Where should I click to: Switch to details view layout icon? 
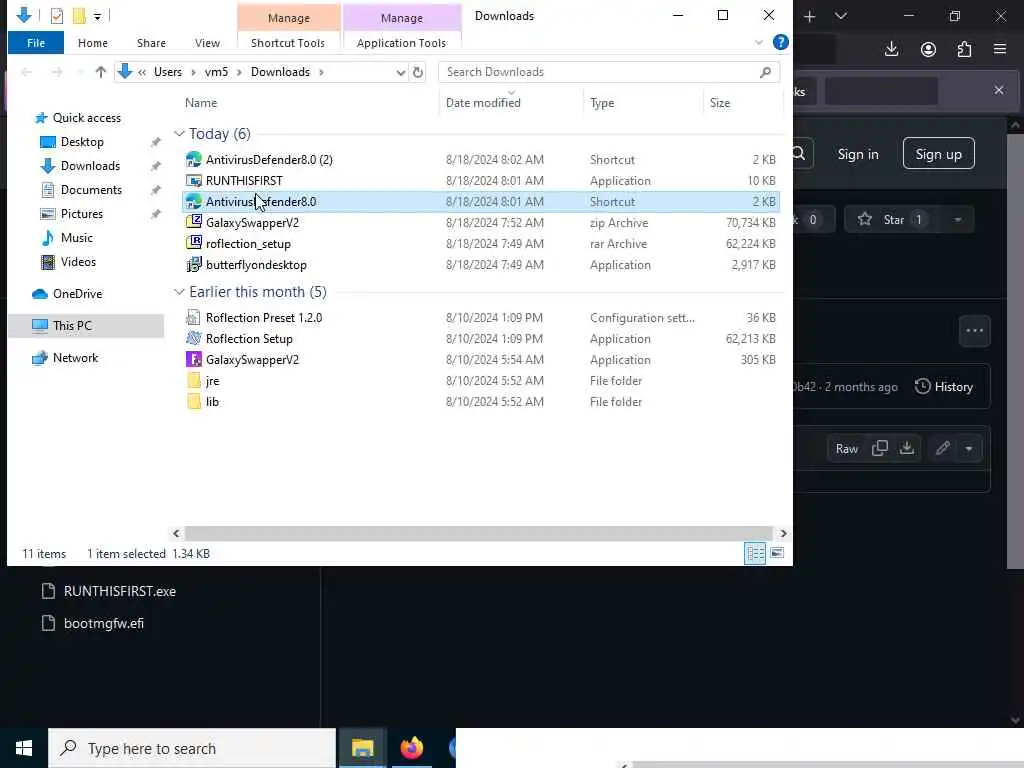[755, 553]
